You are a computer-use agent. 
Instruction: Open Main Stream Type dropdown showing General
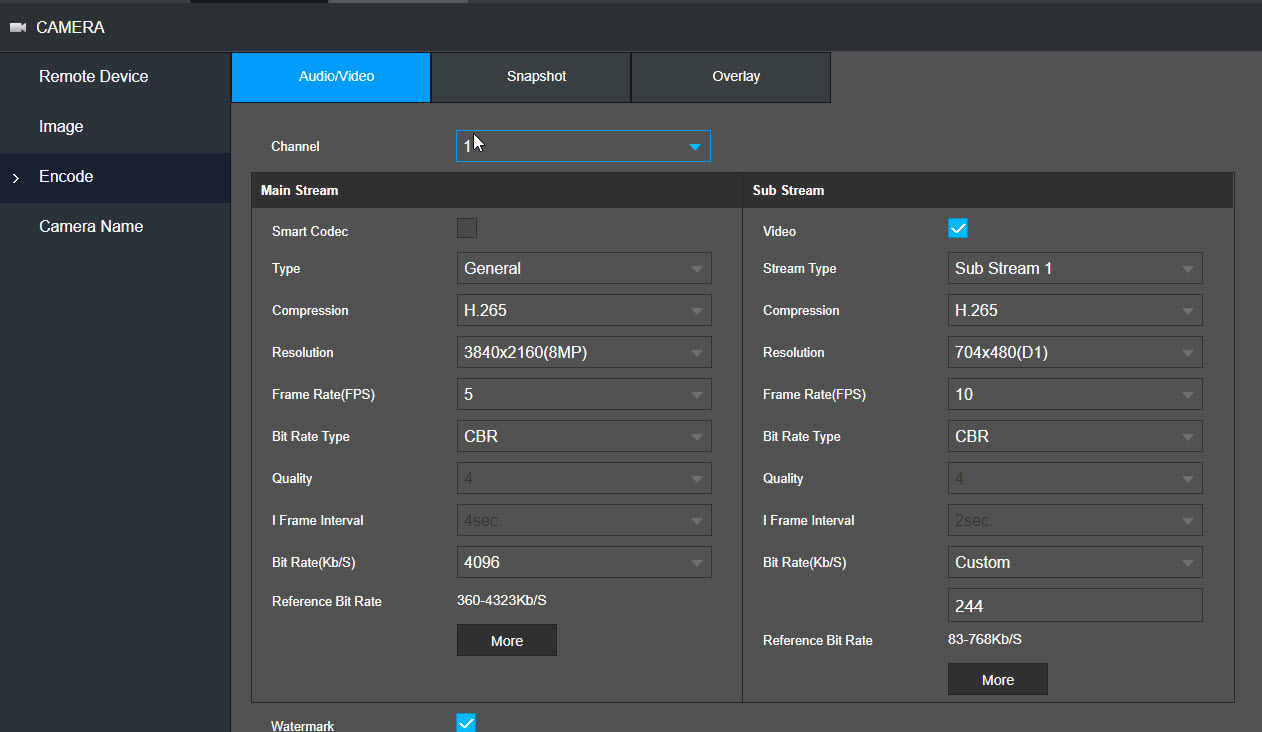tap(584, 268)
